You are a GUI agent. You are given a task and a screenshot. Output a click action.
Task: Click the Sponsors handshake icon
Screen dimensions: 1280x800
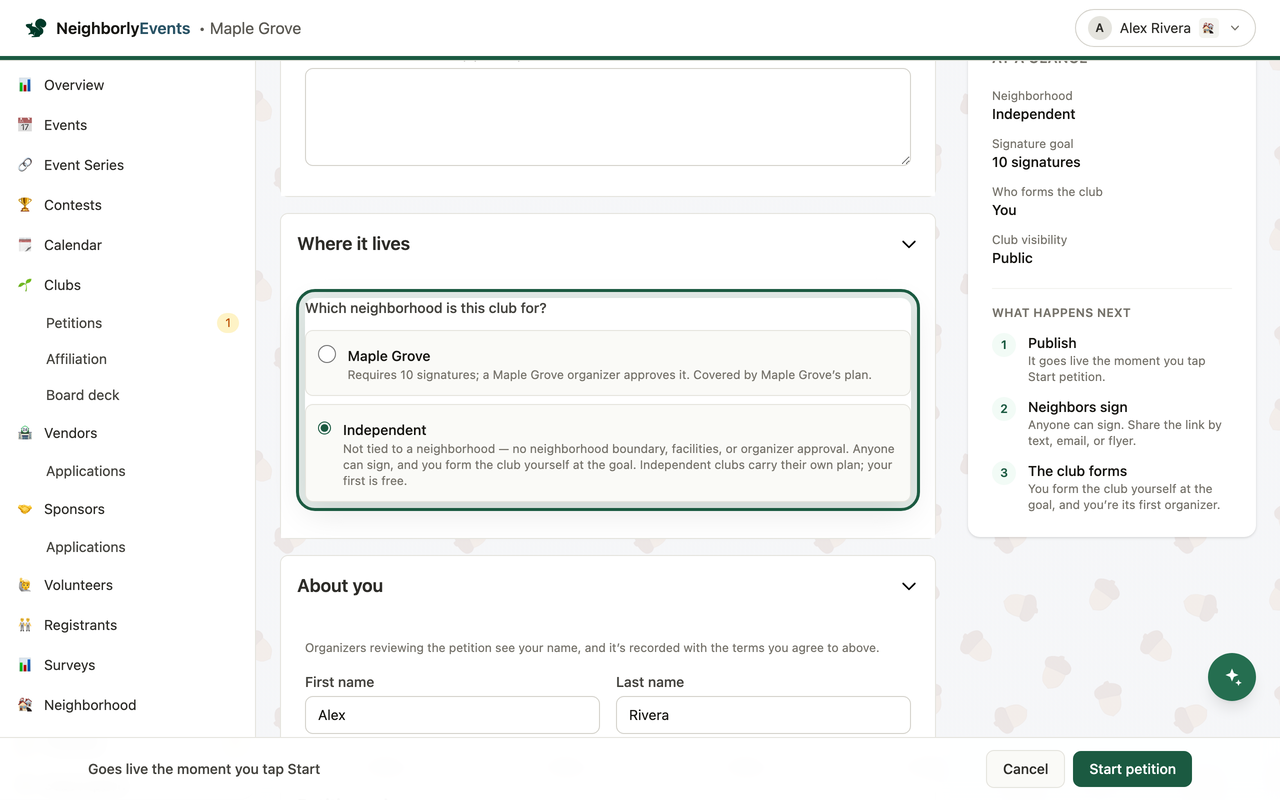click(x=25, y=509)
